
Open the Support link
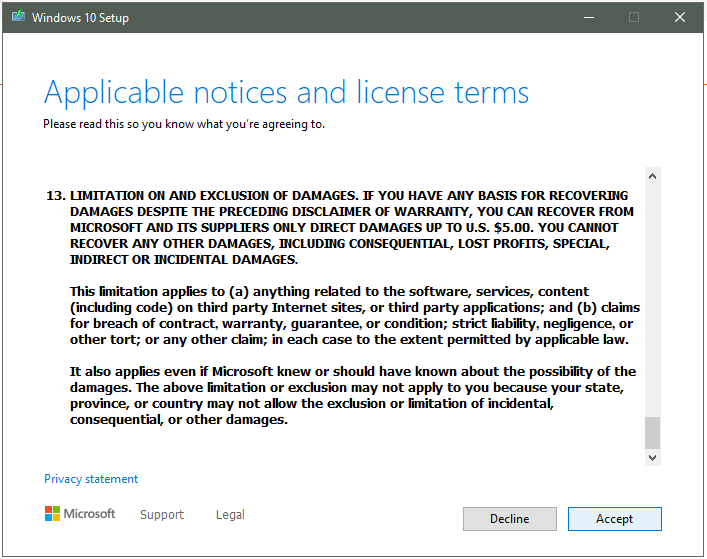click(162, 514)
